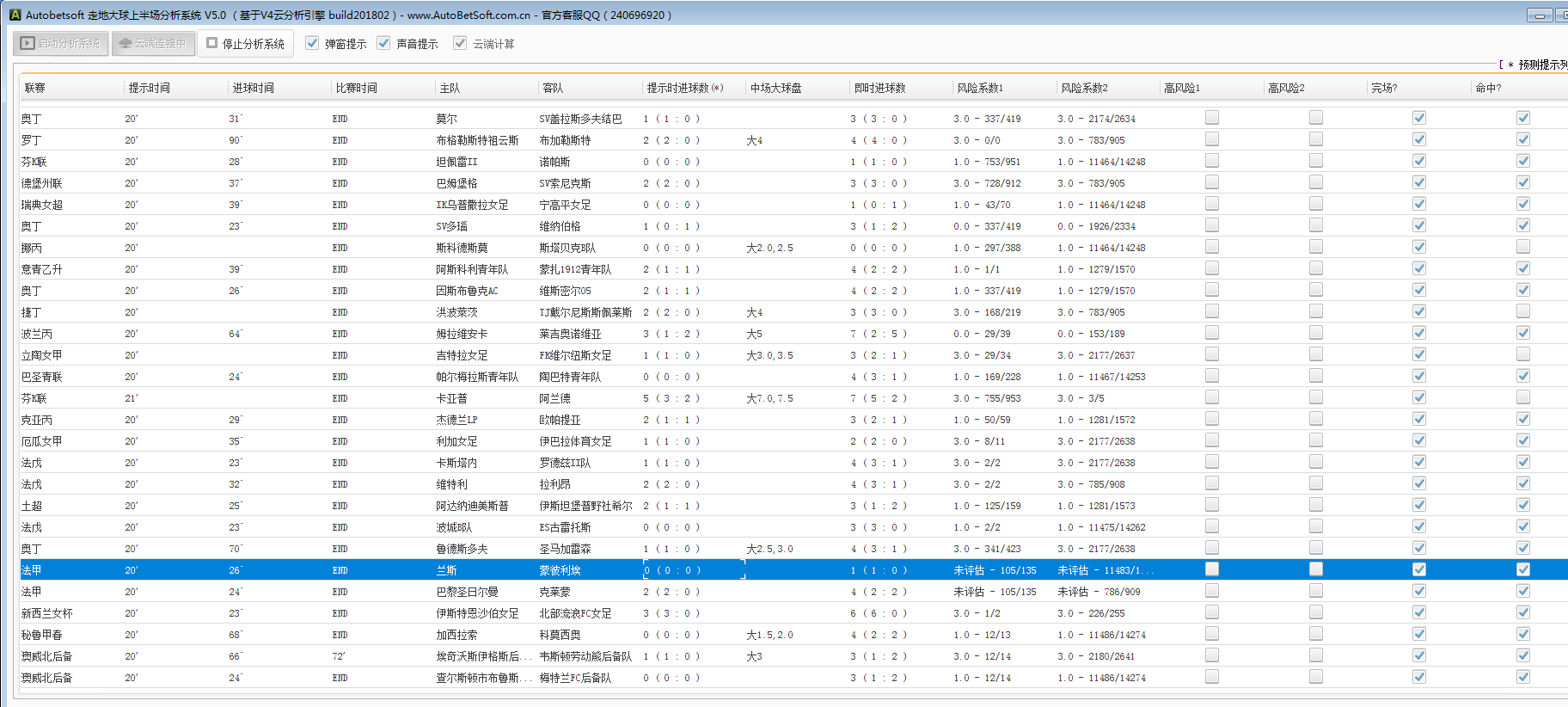Screen dimensions: 1568x707
Task: Toggle the 弹窗提示 popup alert checkbox
Action: pyautogui.click(x=312, y=43)
